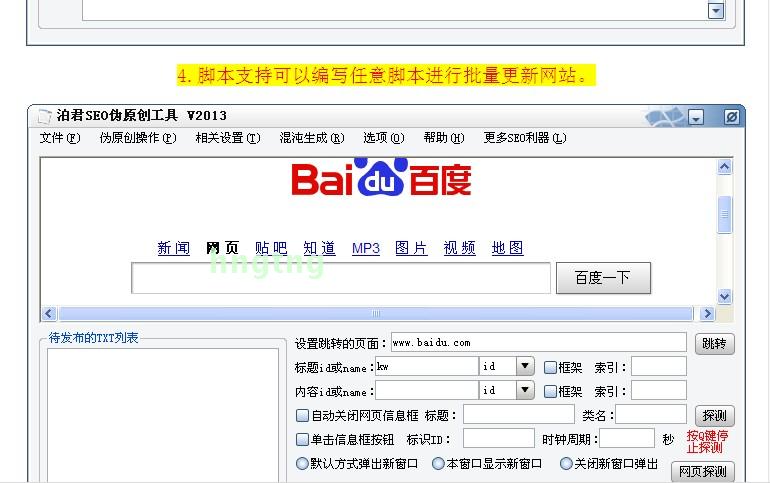Click the browser pane scroll up arrow
770x483 pixels.
click(x=724, y=167)
